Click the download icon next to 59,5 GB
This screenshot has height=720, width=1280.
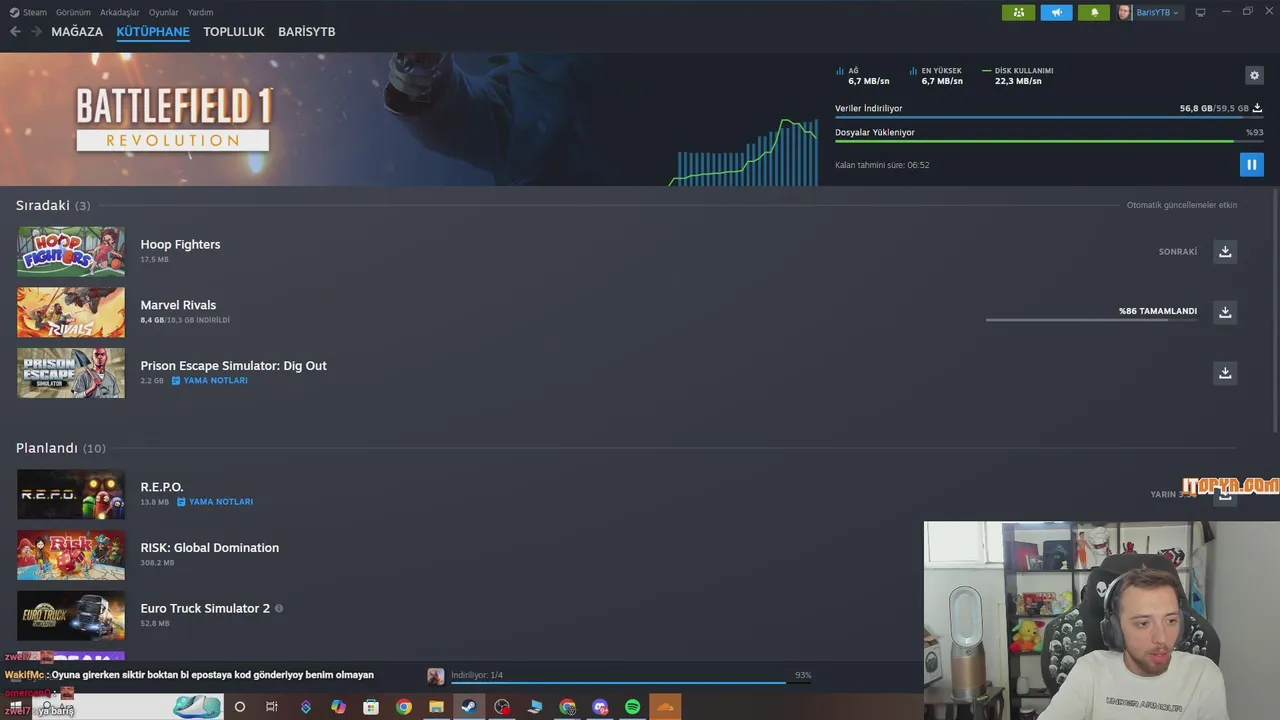(1257, 108)
